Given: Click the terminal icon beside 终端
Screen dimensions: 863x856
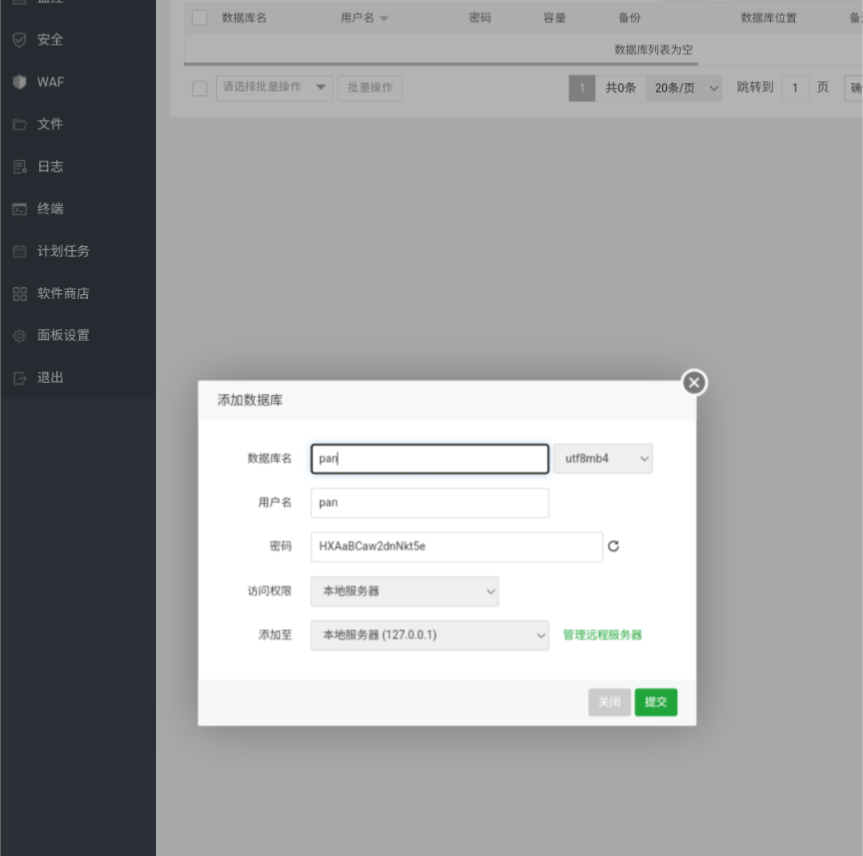Looking at the screenshot, I should 19,209.
